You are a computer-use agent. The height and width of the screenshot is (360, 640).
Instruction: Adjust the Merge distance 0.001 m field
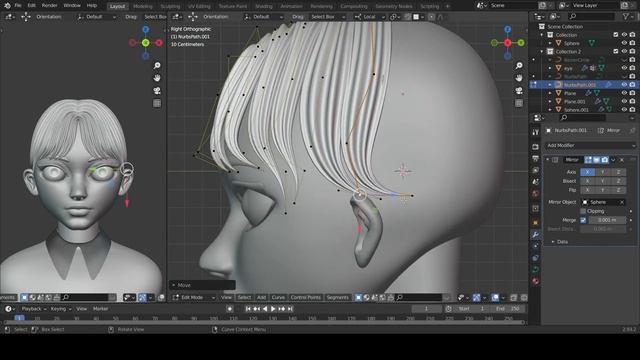(x=607, y=220)
